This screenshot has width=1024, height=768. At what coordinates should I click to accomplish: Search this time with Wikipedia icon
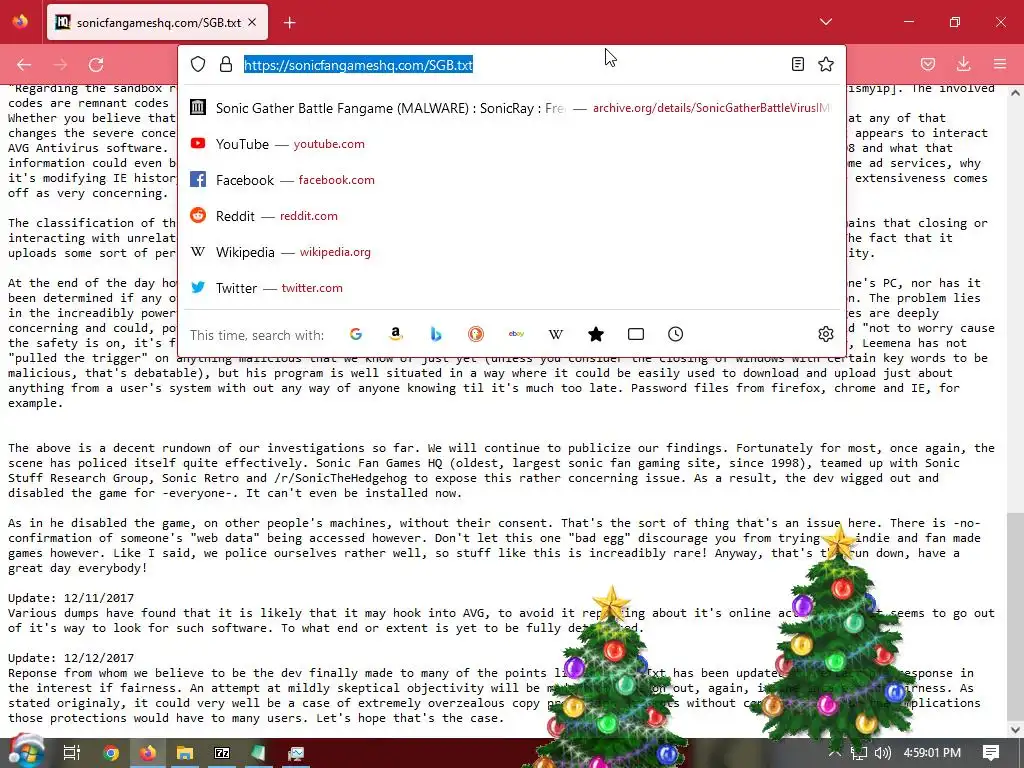pos(556,334)
